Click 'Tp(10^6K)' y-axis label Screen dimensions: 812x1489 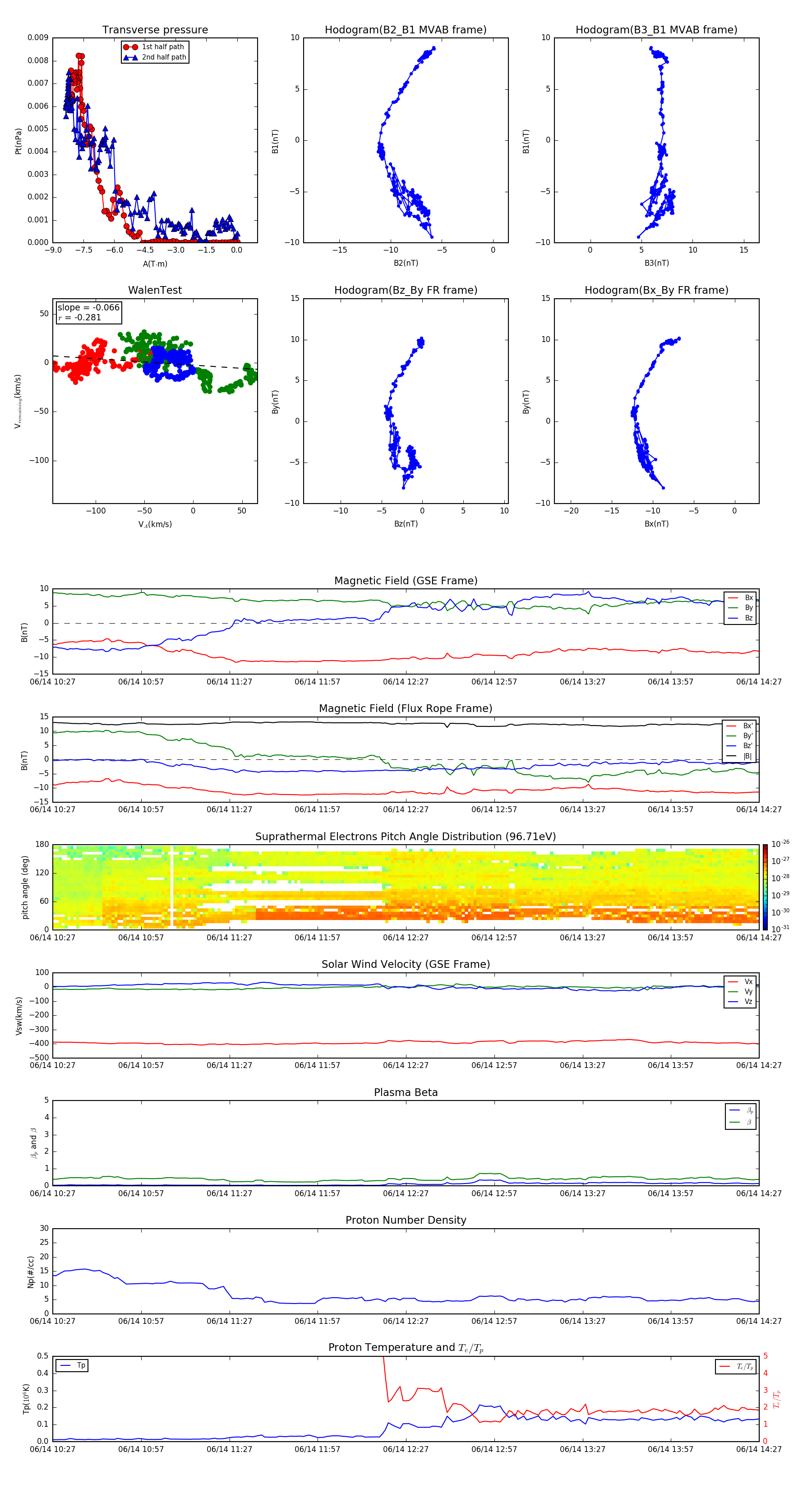tap(26, 1399)
